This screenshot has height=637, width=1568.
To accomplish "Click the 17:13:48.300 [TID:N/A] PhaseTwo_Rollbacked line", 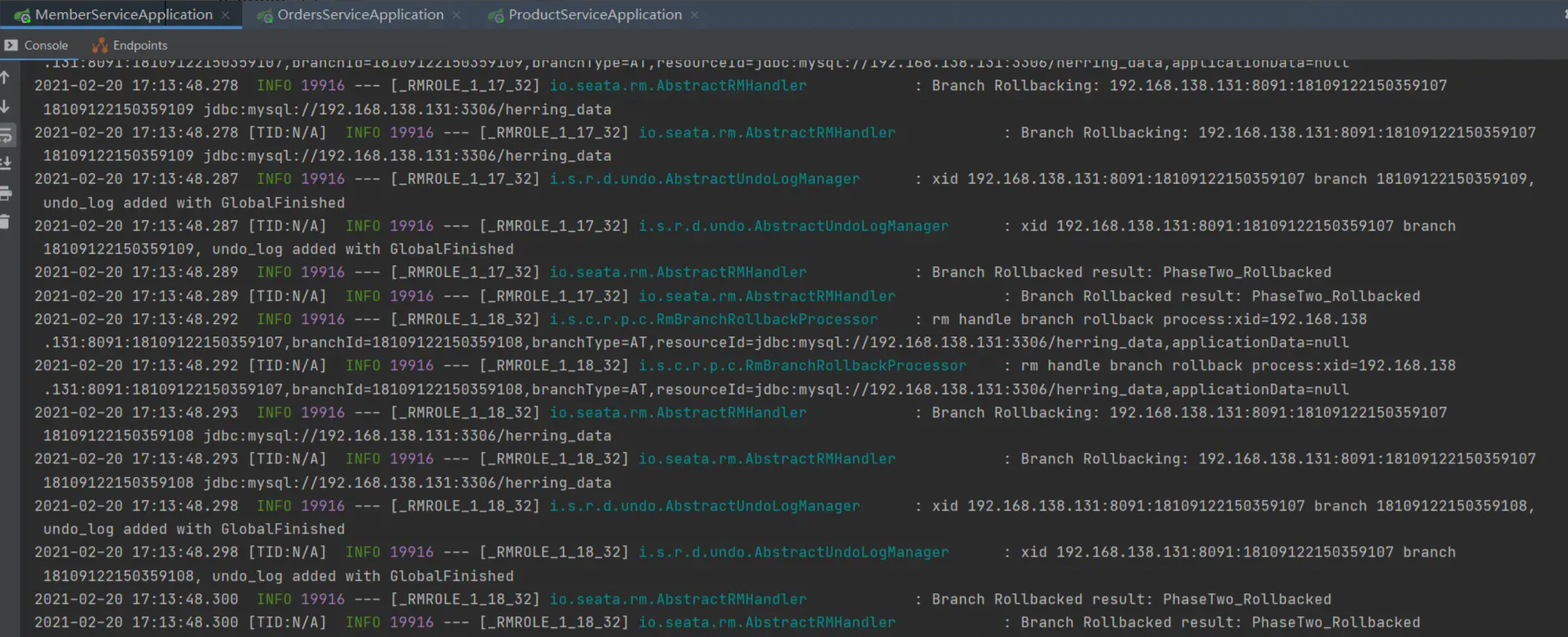I will [727, 622].
